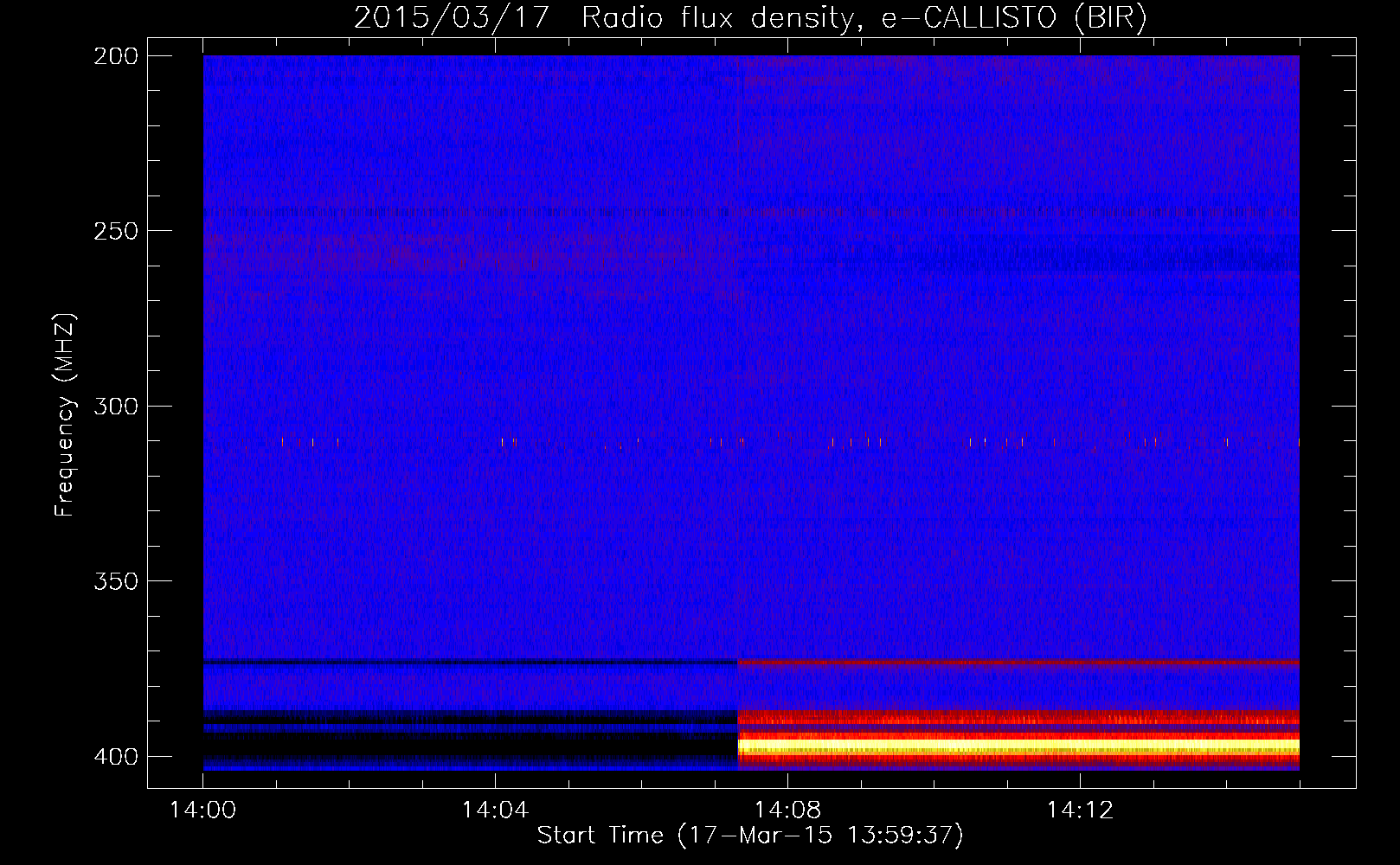1400x865 pixels.
Task: Click the plot title '2015/03/17 Radio flux density'
Action: coord(603,17)
